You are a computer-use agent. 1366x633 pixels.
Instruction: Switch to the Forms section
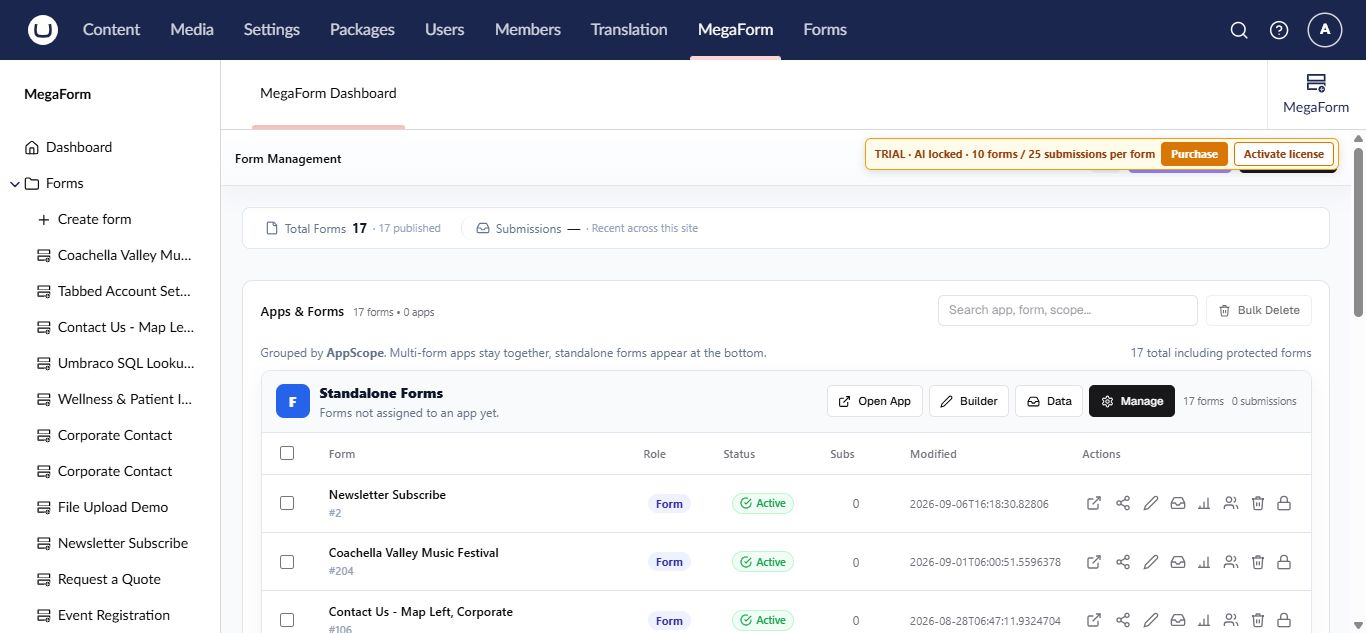tap(825, 30)
